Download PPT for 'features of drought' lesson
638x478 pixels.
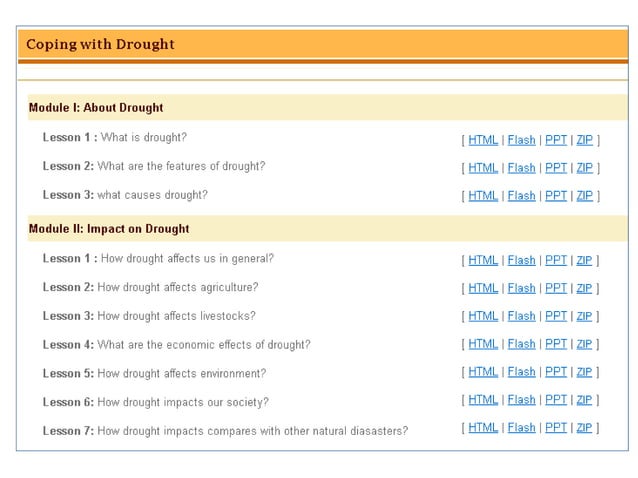pos(556,168)
